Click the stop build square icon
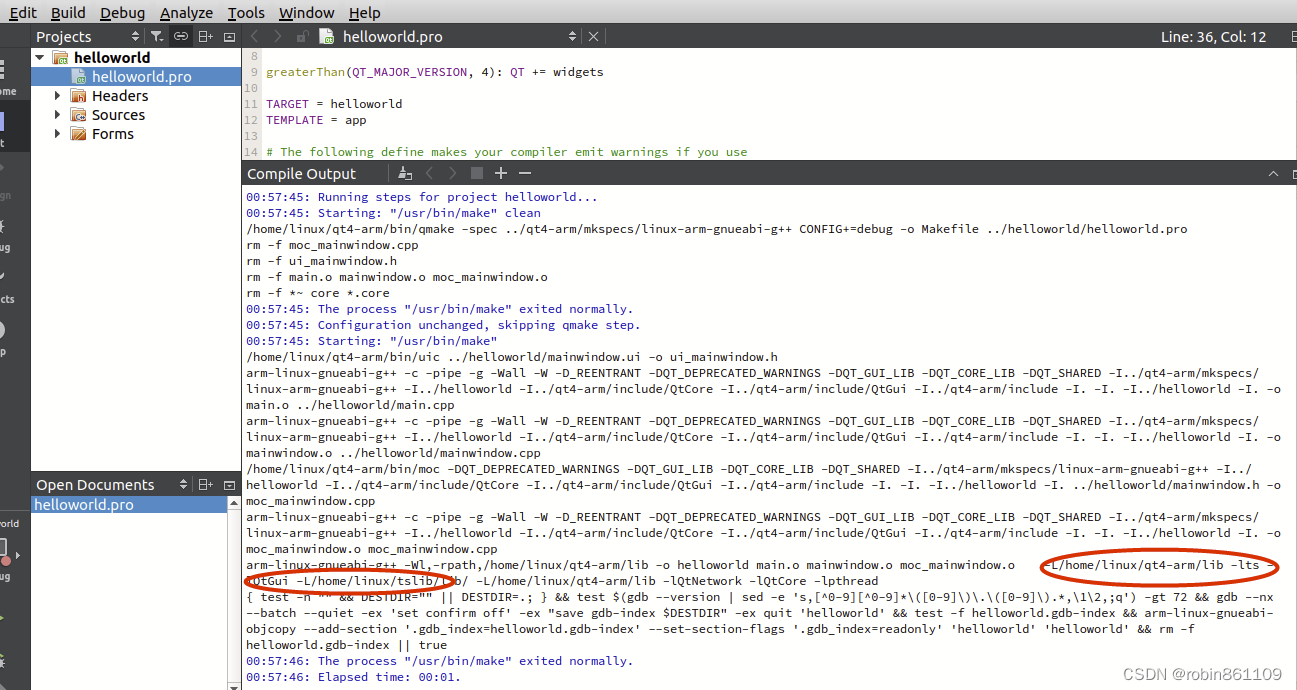Image resolution: width=1297 pixels, height=690 pixels. coord(477,173)
